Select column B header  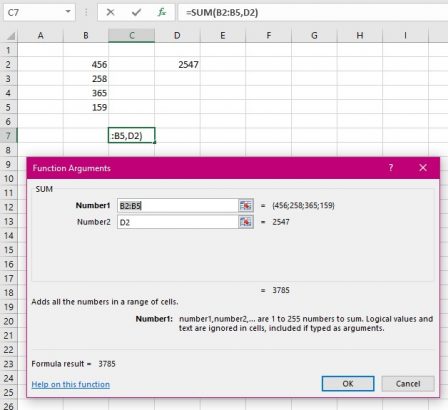point(86,35)
